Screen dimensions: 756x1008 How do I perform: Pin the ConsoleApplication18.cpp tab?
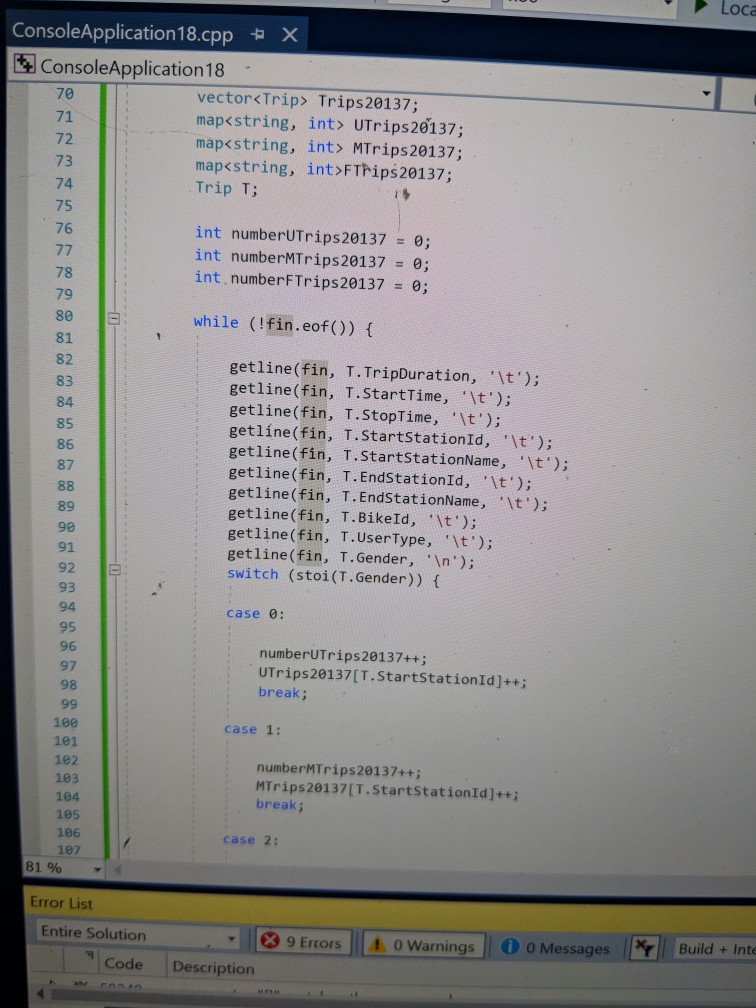(258, 35)
